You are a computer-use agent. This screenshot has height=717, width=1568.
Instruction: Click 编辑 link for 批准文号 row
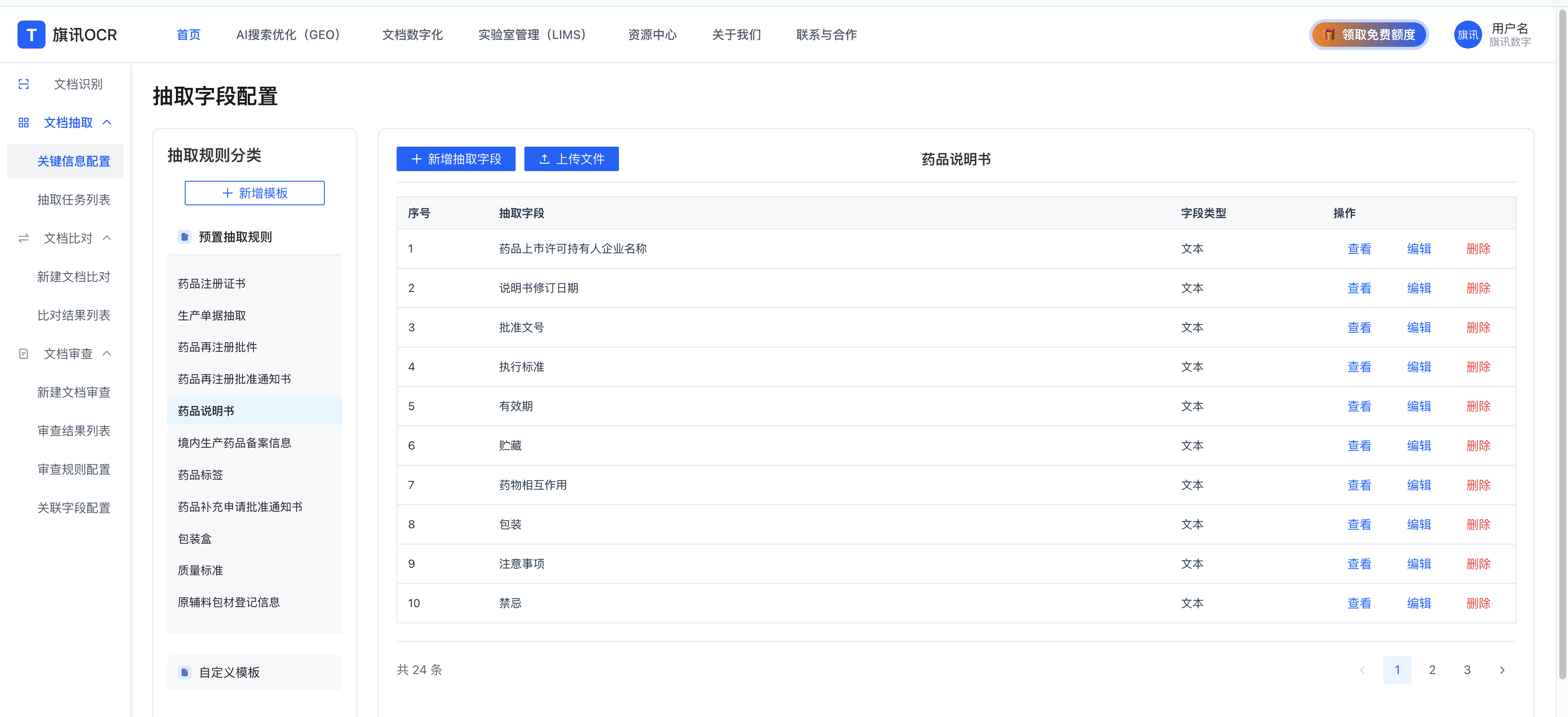1418,327
